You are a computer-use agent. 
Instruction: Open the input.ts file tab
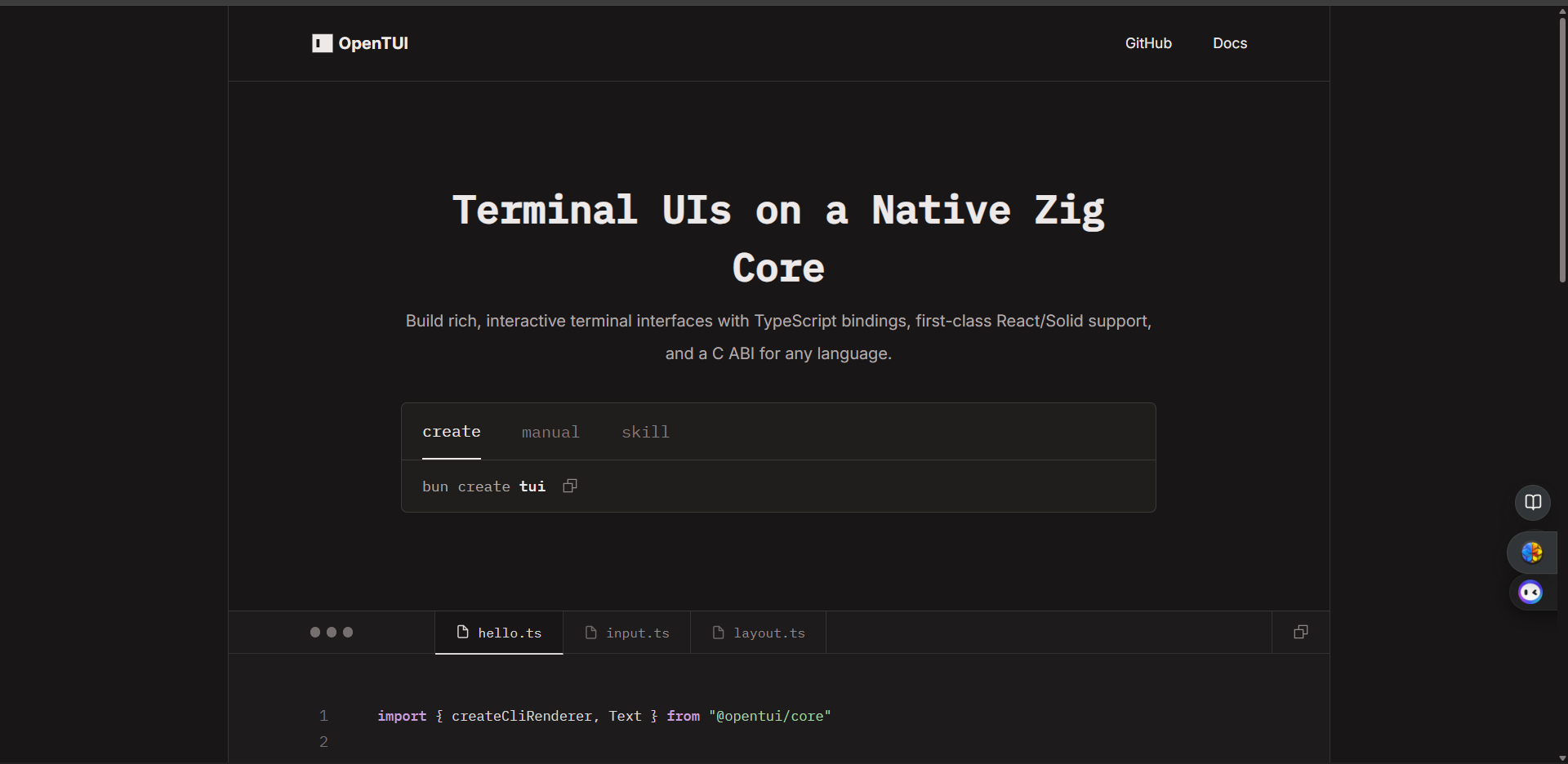627,633
